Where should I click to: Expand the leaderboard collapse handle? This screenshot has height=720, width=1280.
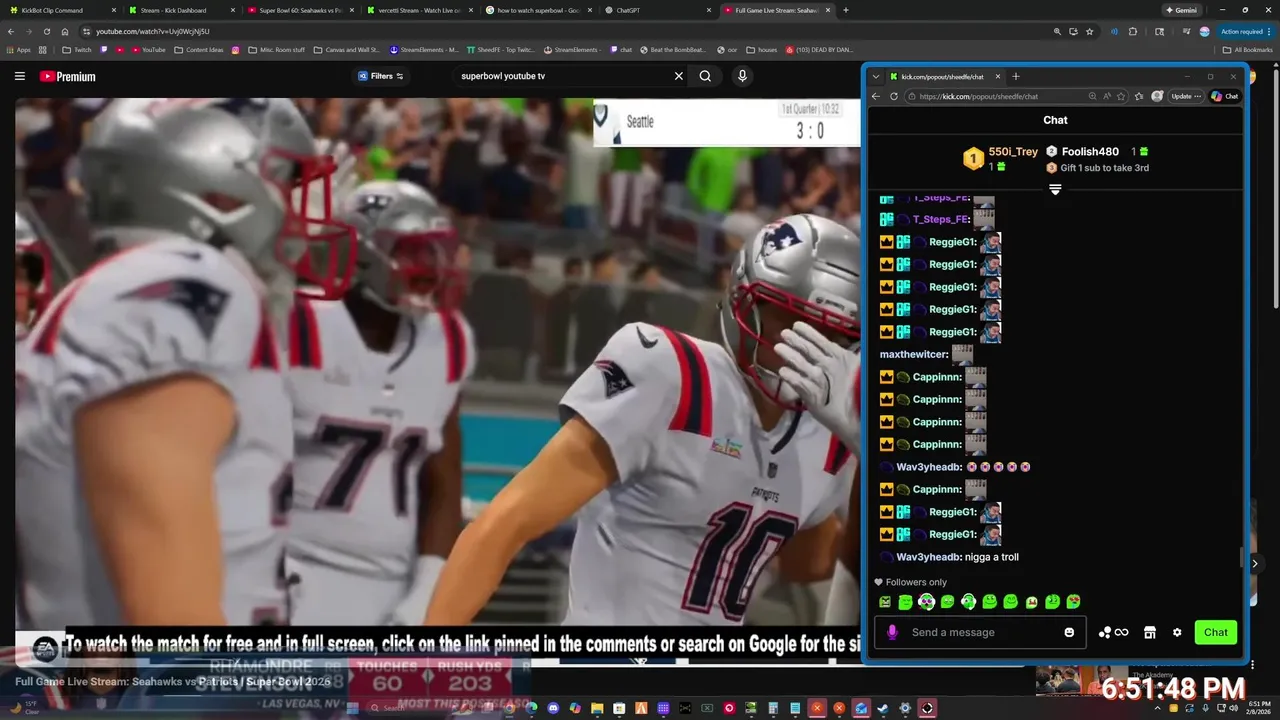click(x=1055, y=189)
